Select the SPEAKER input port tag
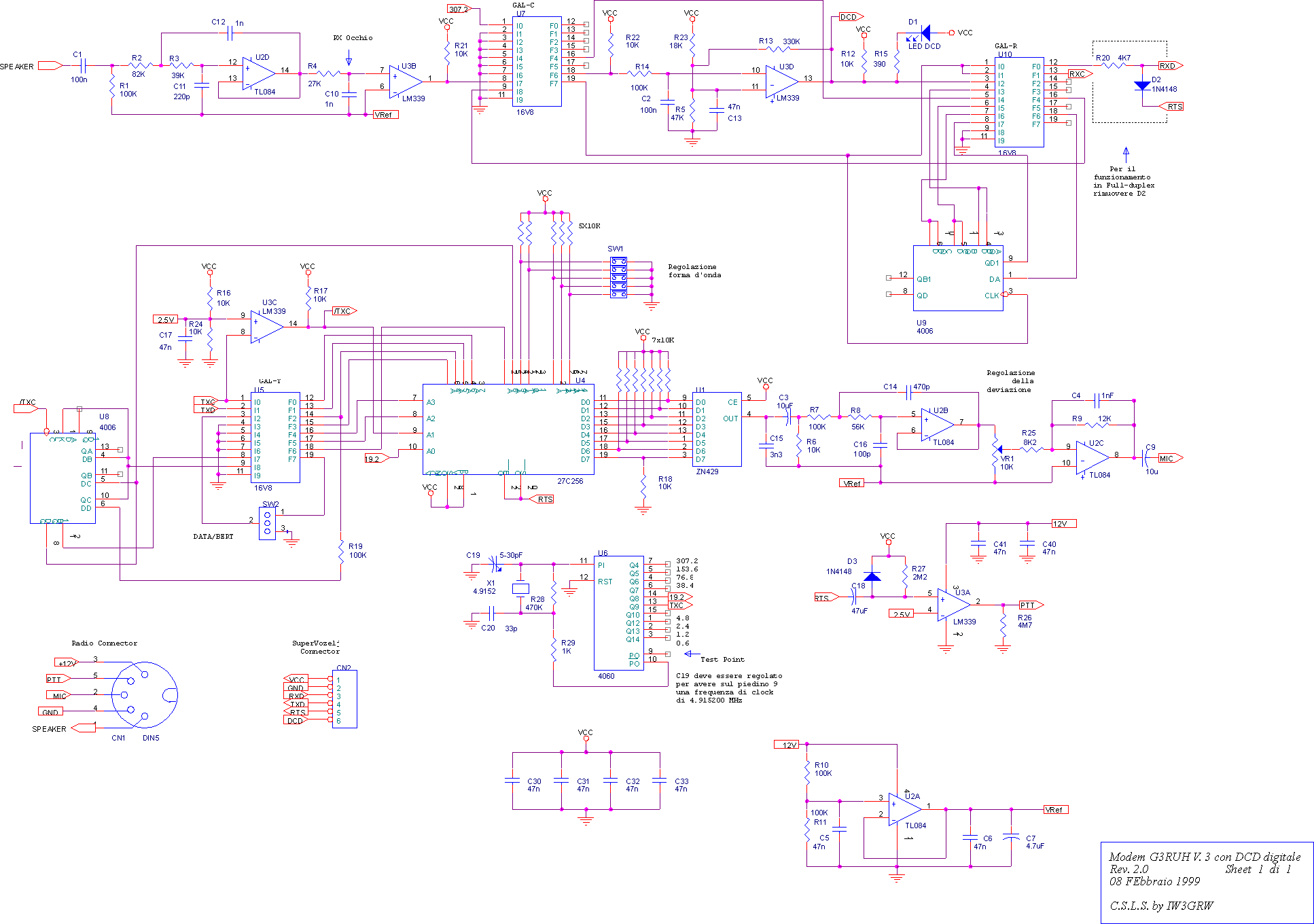This screenshot has width=1314, height=924. click(x=50, y=66)
